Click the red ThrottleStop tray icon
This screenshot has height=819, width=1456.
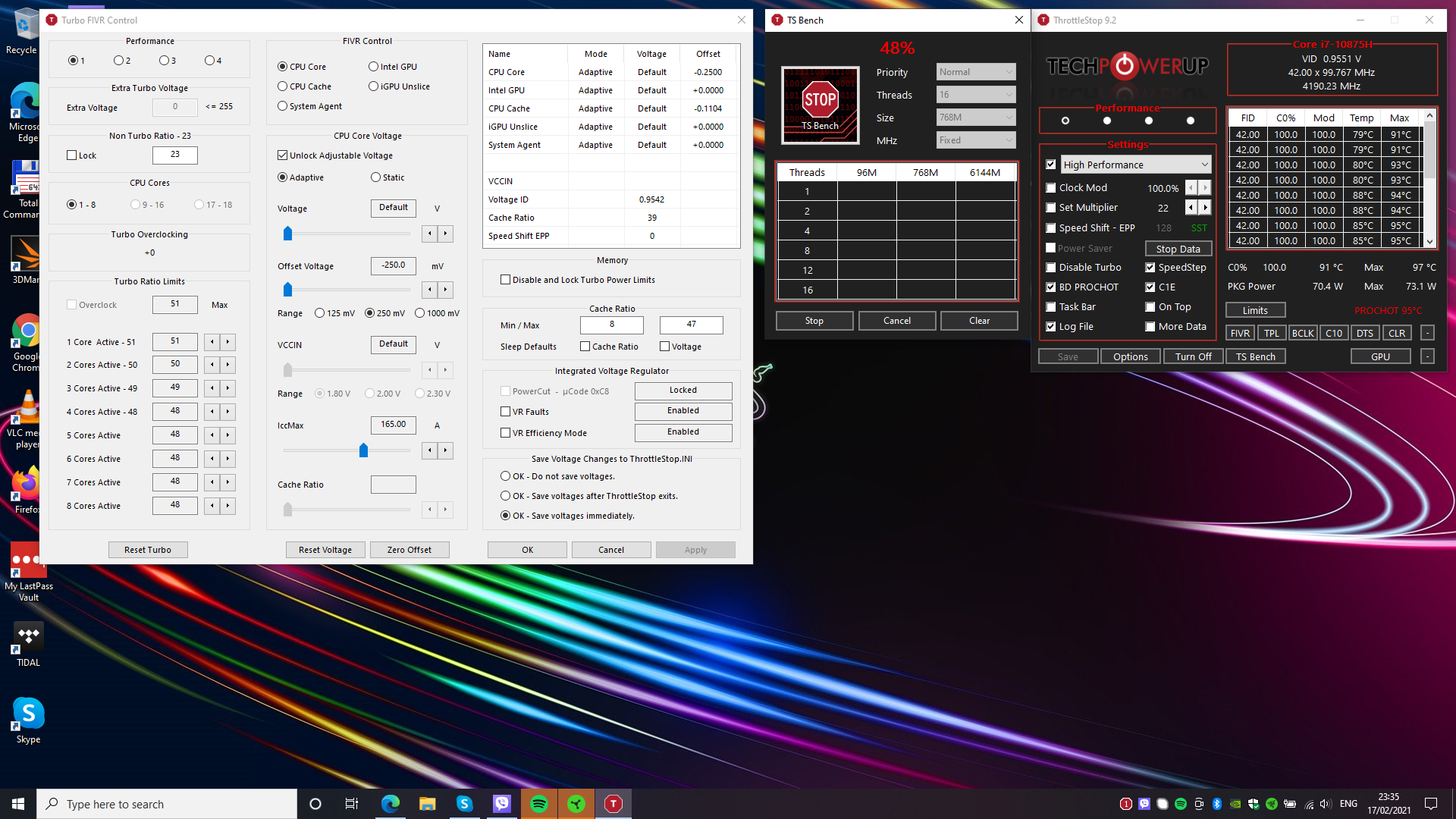[x=1126, y=804]
